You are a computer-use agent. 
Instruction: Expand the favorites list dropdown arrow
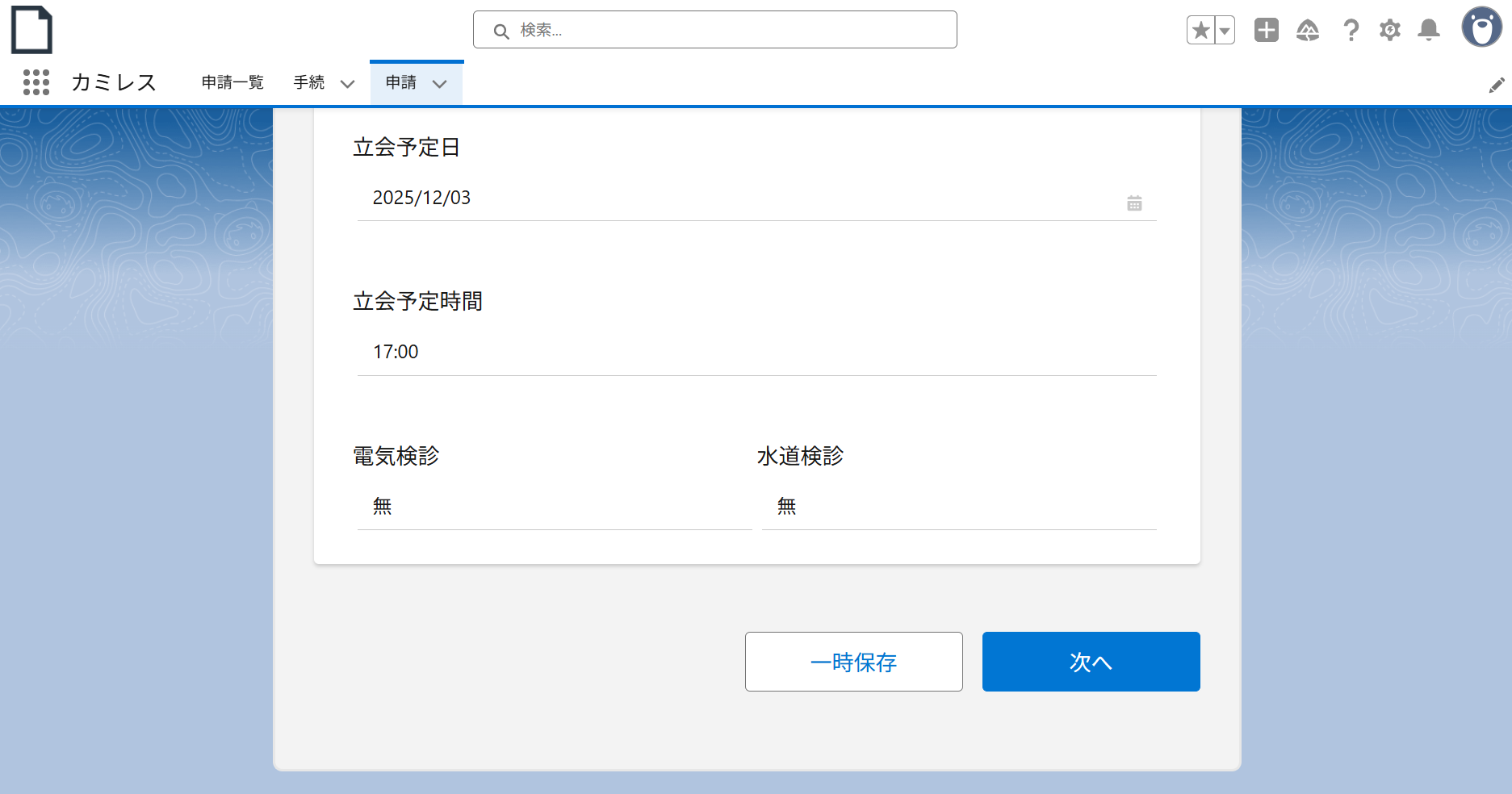[x=1225, y=31]
